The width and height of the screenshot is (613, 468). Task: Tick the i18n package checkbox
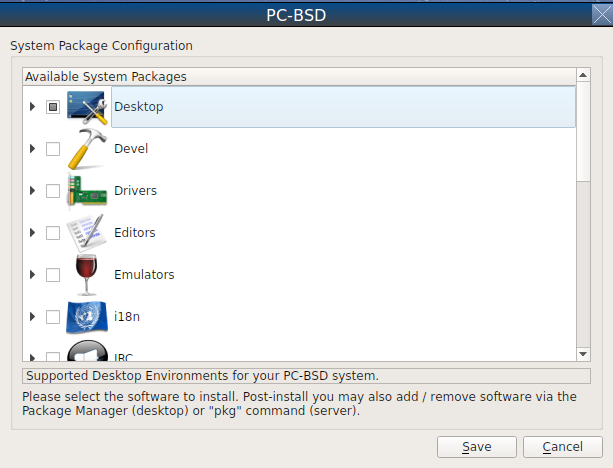click(53, 317)
